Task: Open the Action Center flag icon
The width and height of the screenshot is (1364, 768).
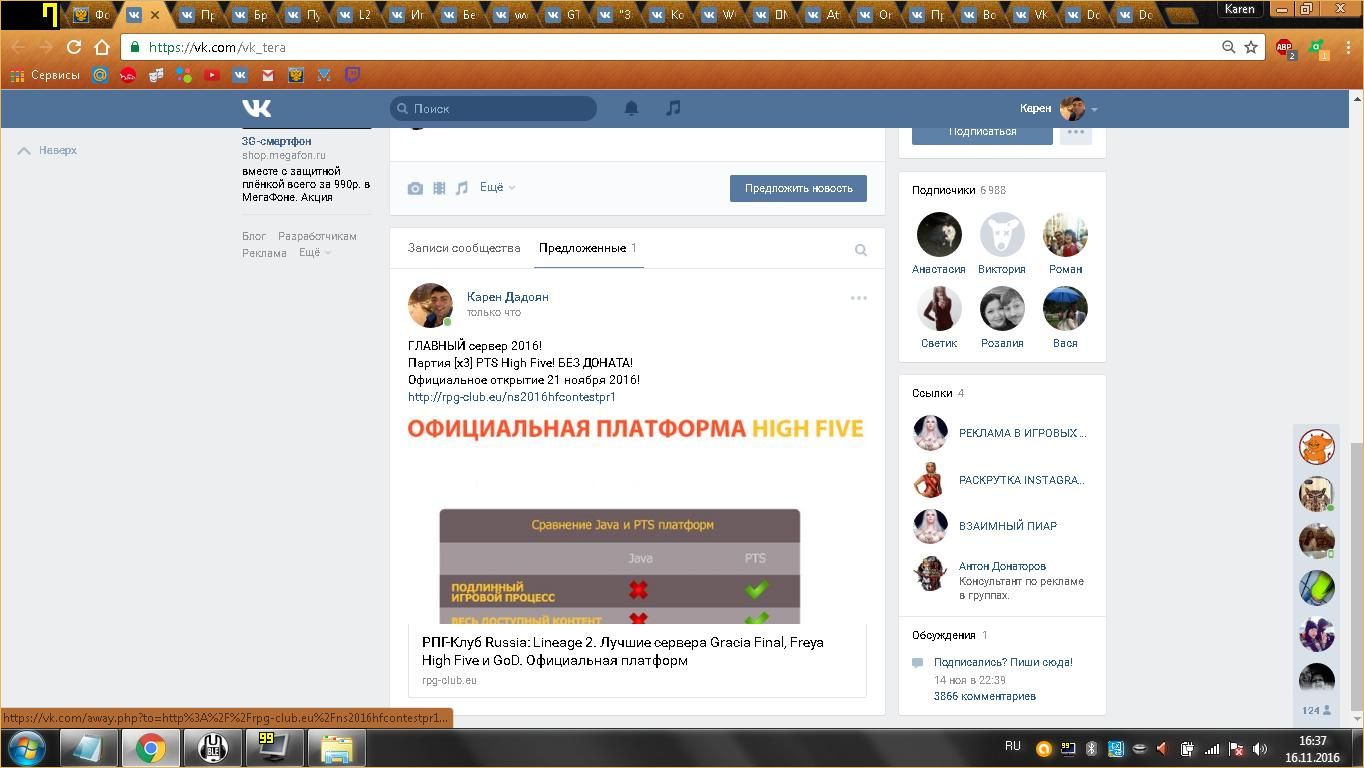Action: click(x=1236, y=748)
